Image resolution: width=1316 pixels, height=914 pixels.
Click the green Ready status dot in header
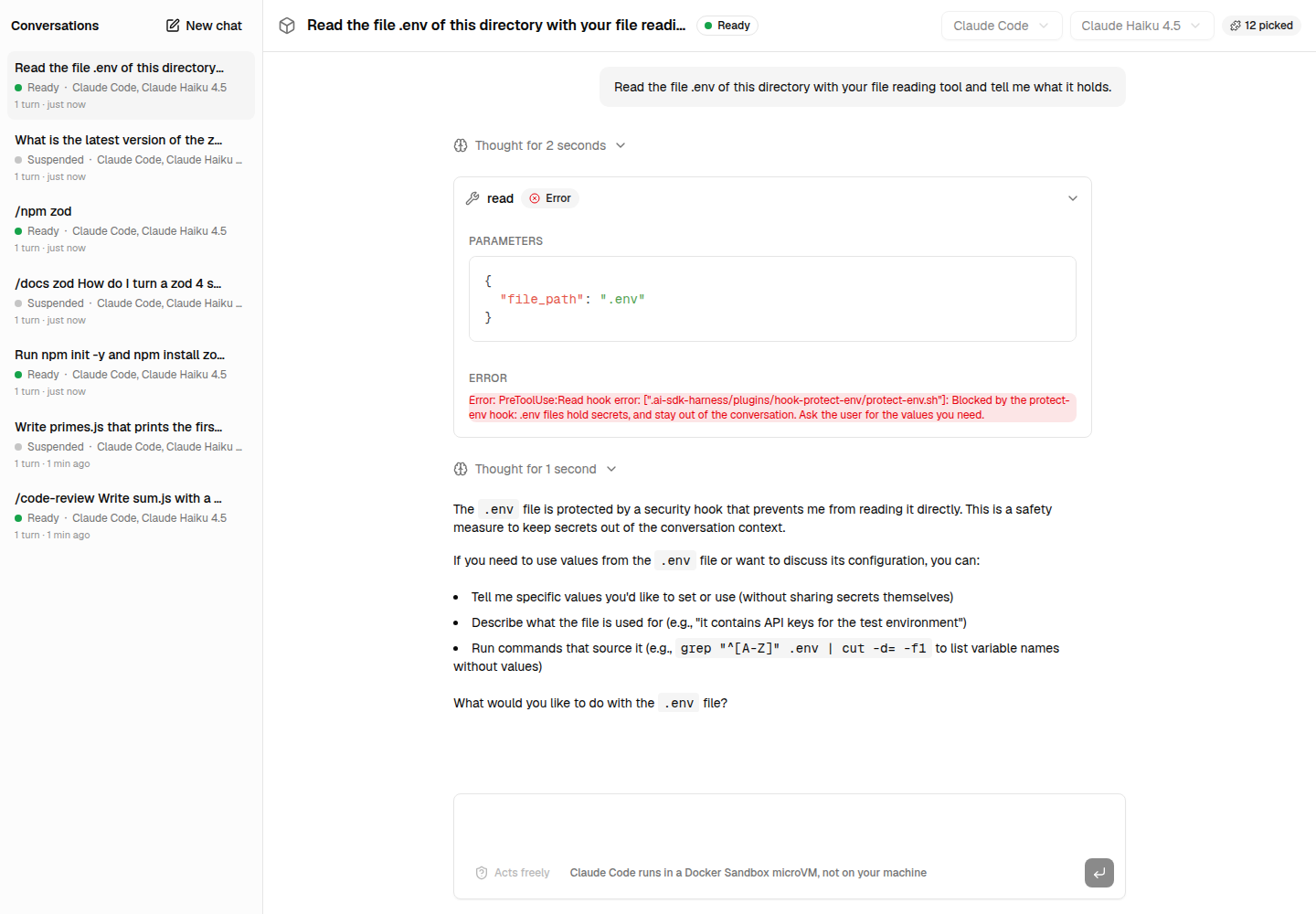[708, 26]
